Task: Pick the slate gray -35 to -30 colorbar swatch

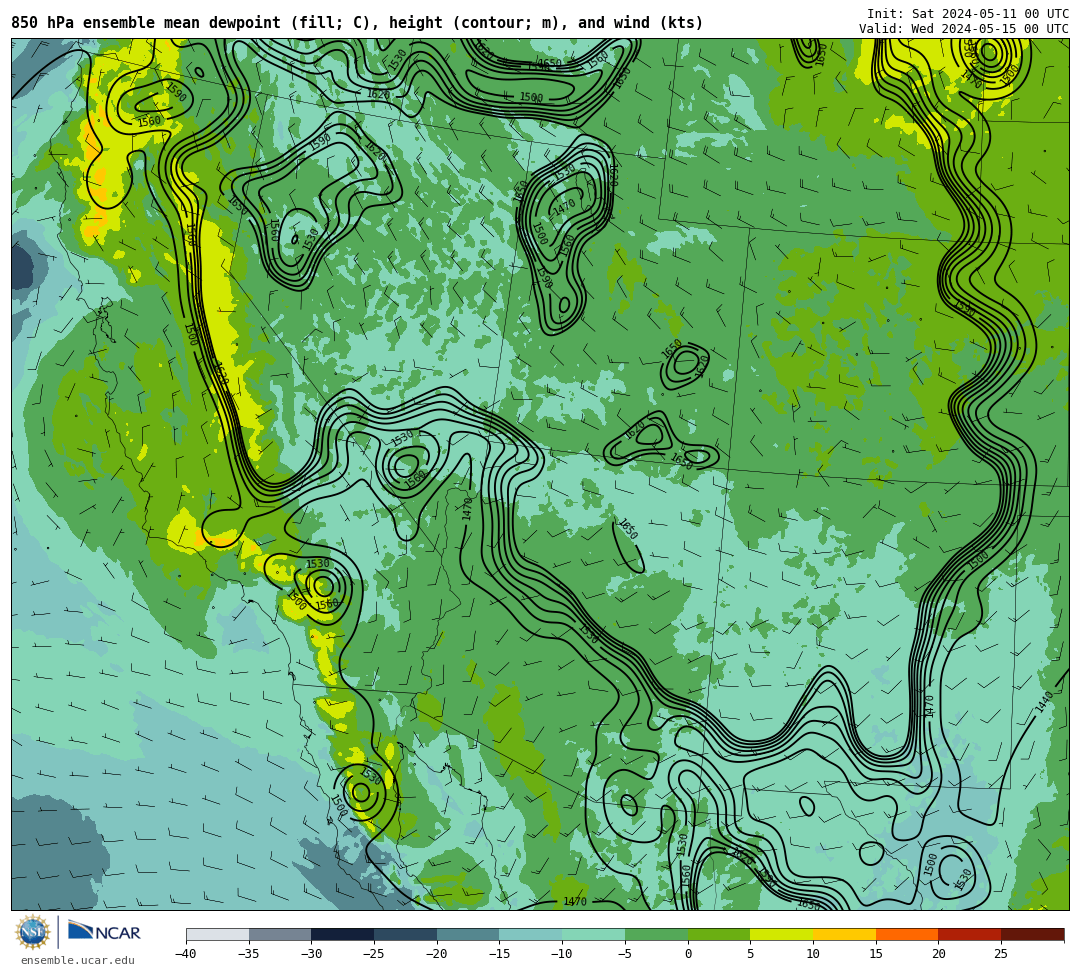Action: (280, 934)
